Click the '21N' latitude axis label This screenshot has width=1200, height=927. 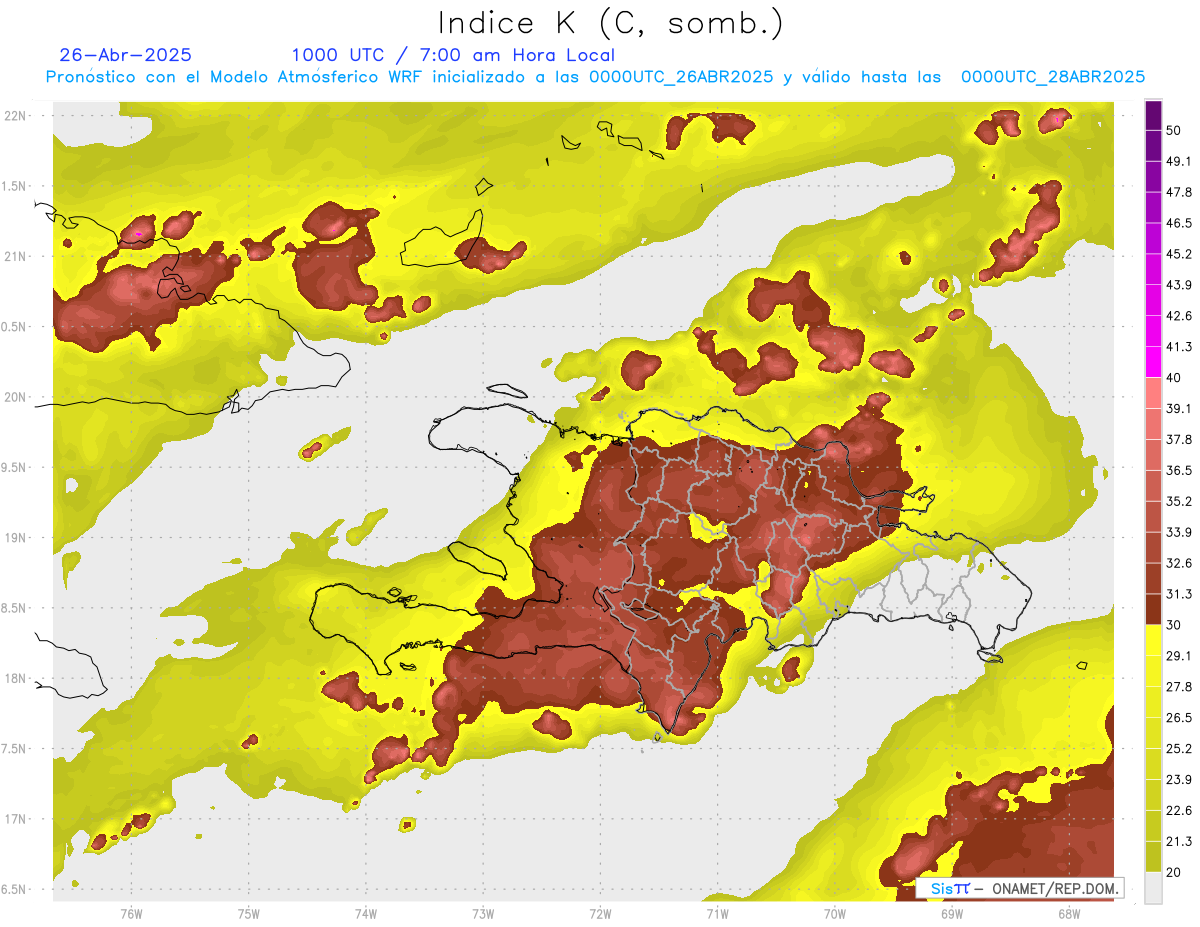15,256
